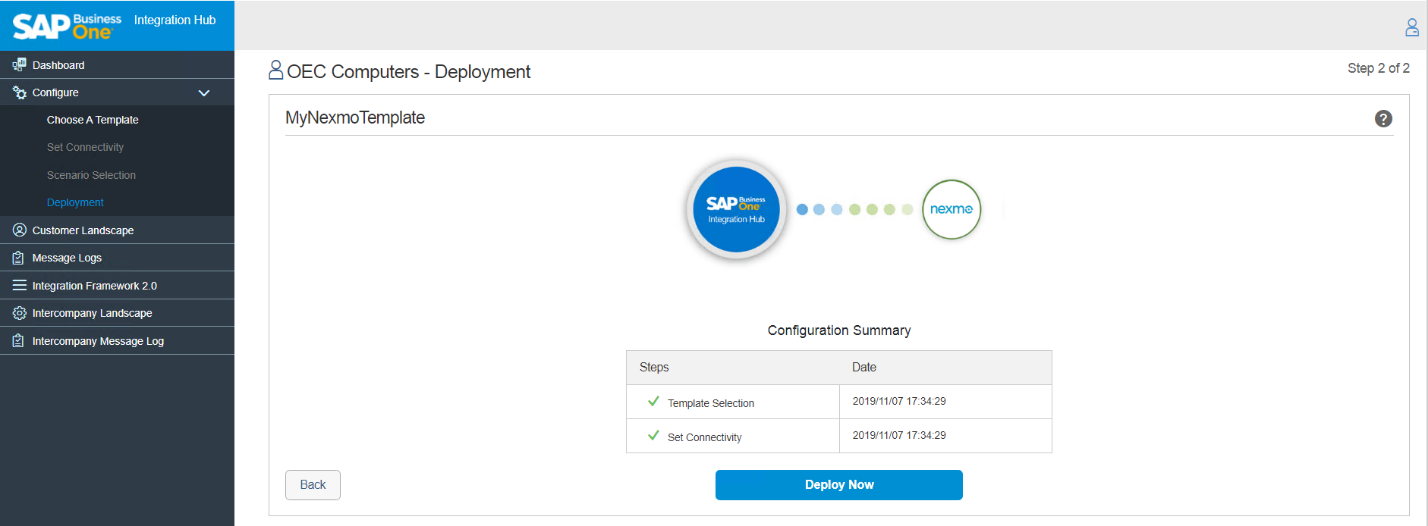
Task: Click the Back button
Action: pyautogui.click(x=313, y=485)
